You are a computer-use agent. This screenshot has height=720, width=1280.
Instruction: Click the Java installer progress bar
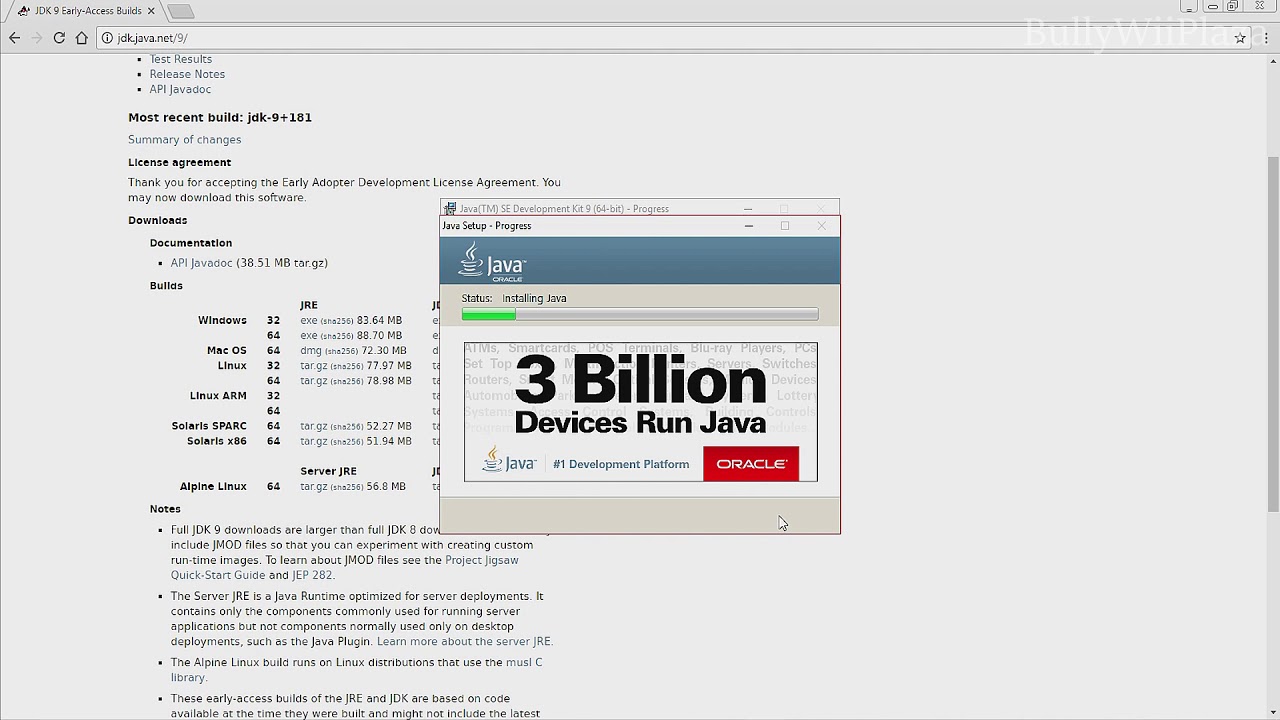(x=640, y=315)
